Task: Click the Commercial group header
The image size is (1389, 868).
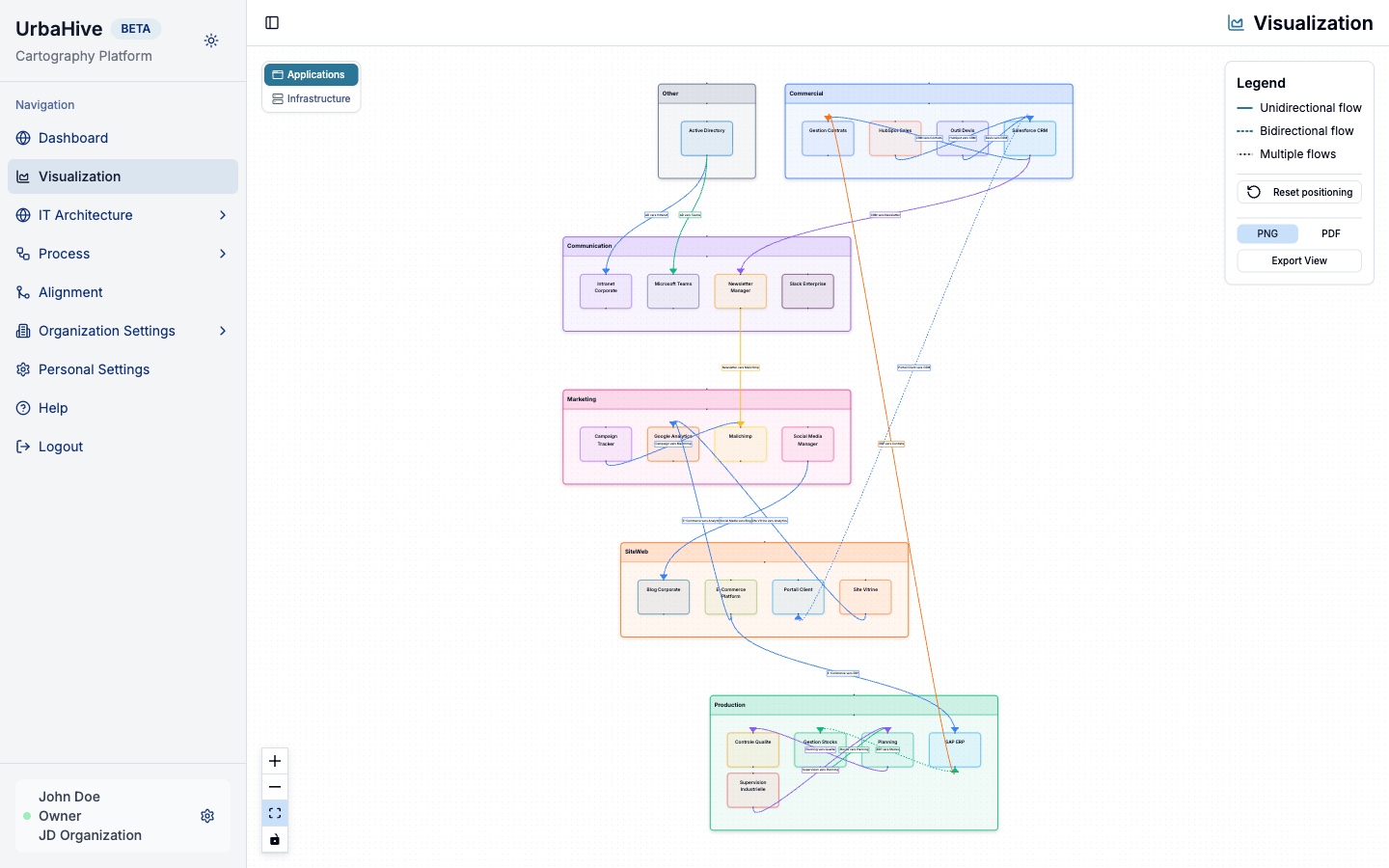Action: (x=929, y=94)
